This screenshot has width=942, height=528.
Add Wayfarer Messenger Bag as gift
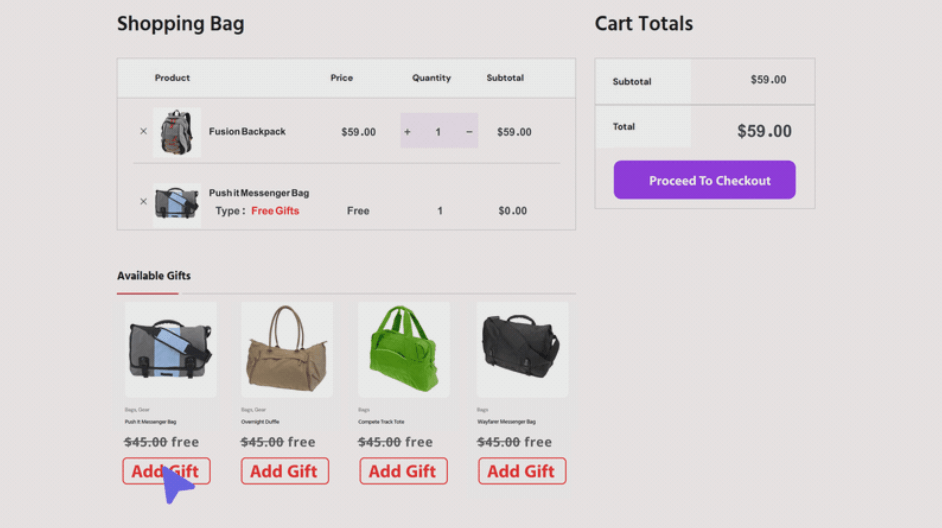(x=522, y=471)
